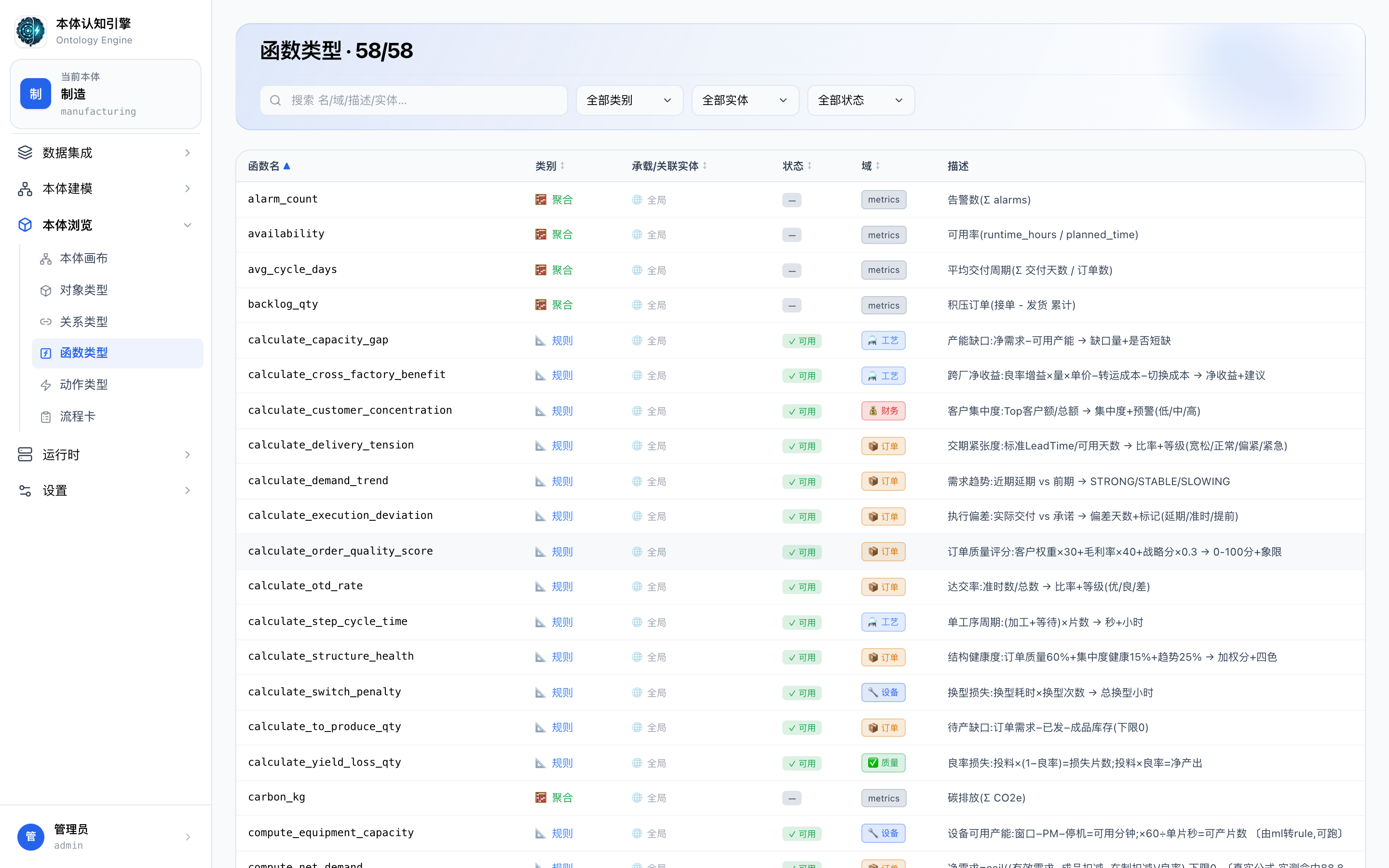1389x868 pixels.
Task: Sort by 函数名 column header
Action: [269, 166]
